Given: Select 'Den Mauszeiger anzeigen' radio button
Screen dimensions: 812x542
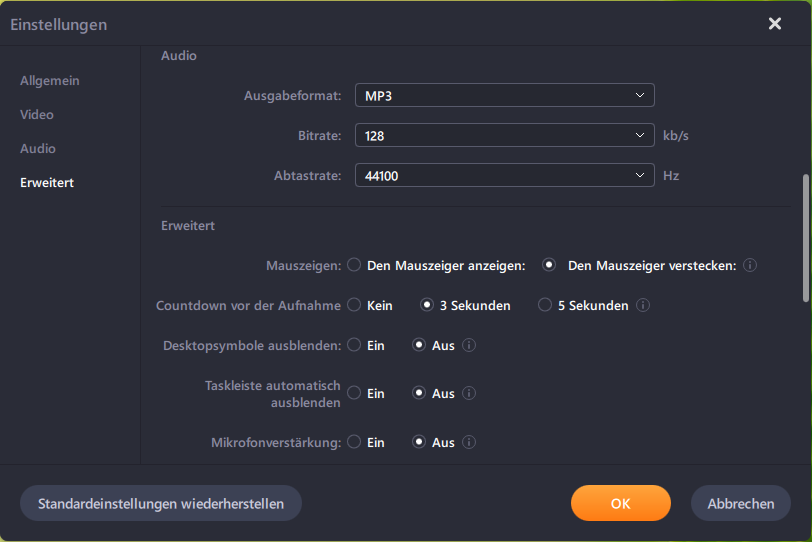Looking at the screenshot, I should tap(354, 266).
